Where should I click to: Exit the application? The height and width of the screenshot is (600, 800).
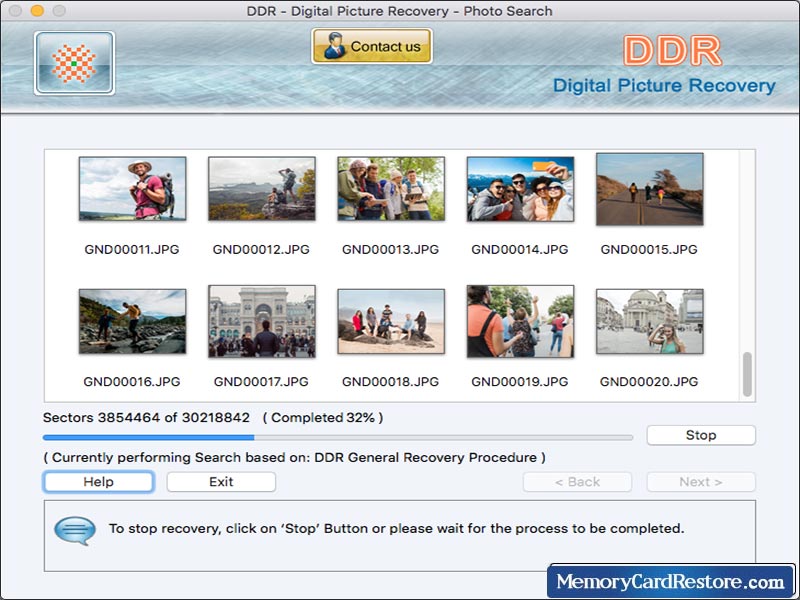point(220,481)
